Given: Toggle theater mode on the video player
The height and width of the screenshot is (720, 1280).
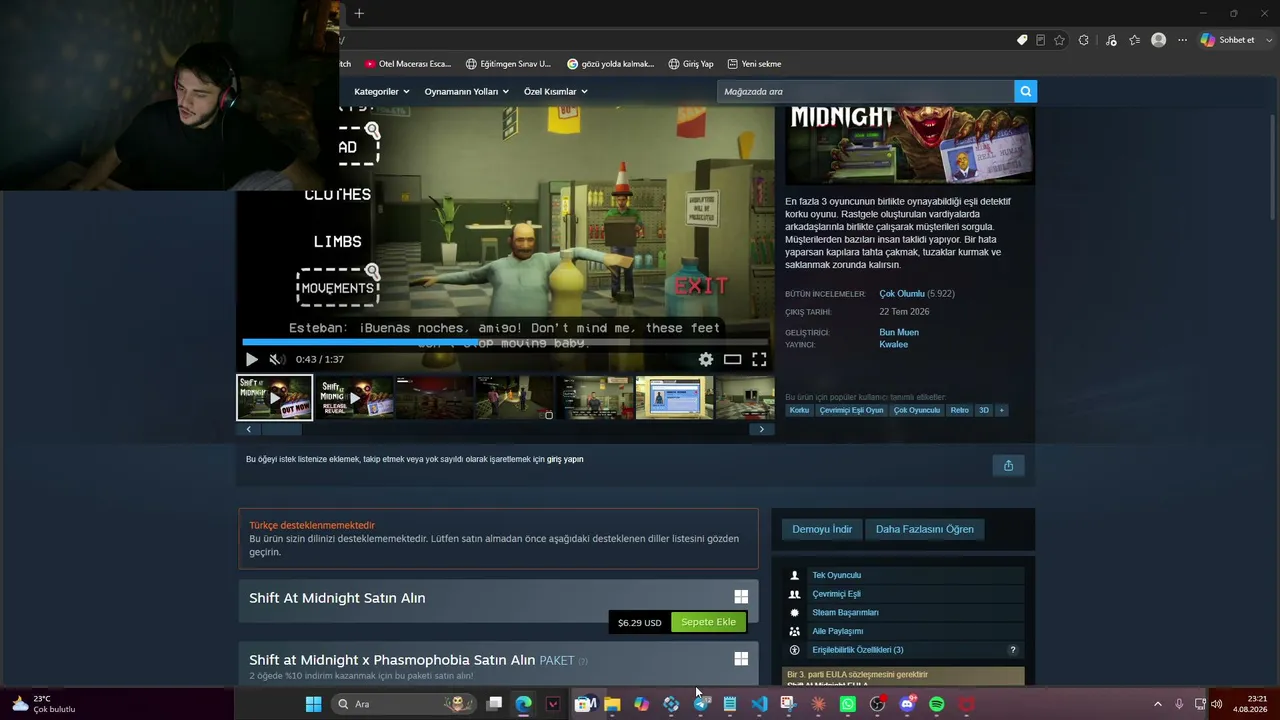Looking at the screenshot, I should pos(733,359).
